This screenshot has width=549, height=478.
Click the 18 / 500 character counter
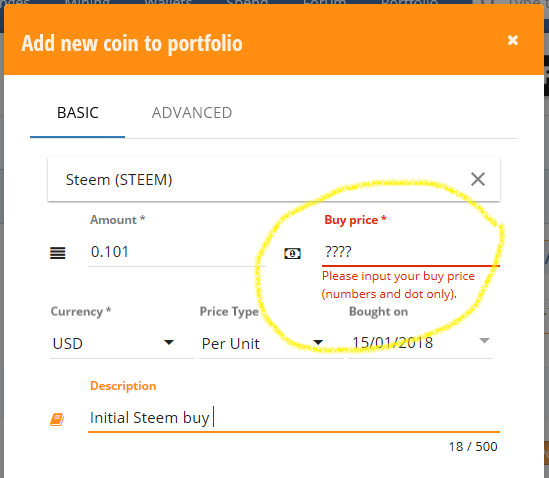pyautogui.click(x=473, y=447)
